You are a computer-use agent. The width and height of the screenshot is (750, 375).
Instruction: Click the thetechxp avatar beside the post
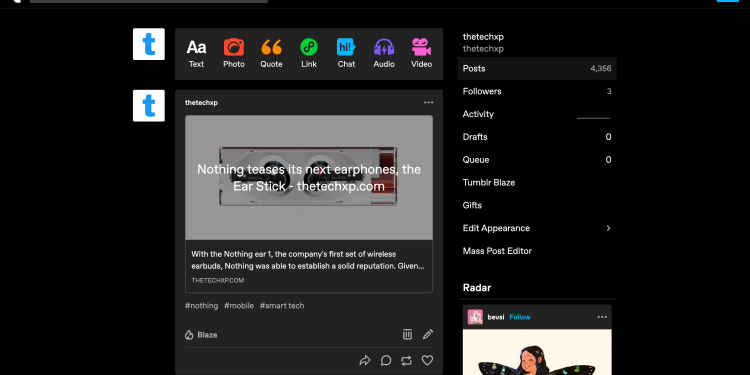pyautogui.click(x=149, y=106)
